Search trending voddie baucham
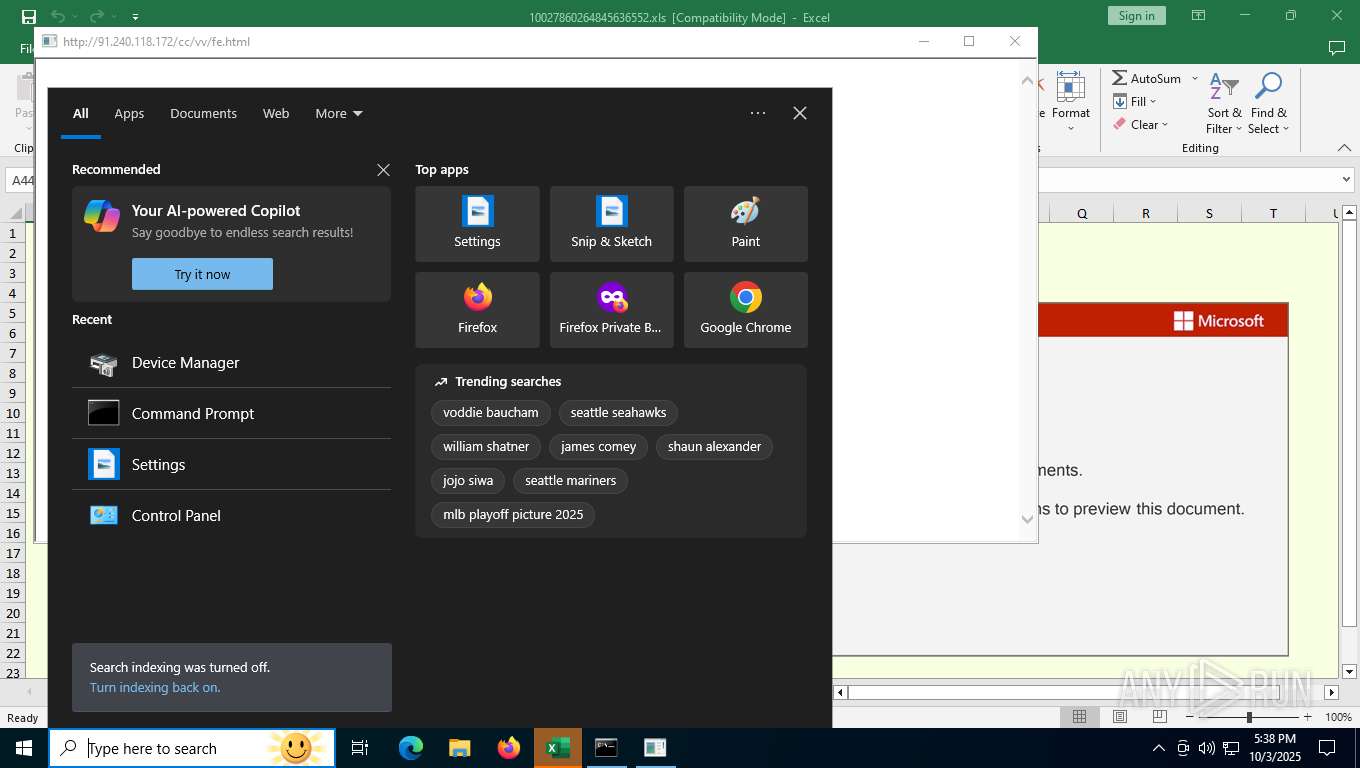 [491, 412]
